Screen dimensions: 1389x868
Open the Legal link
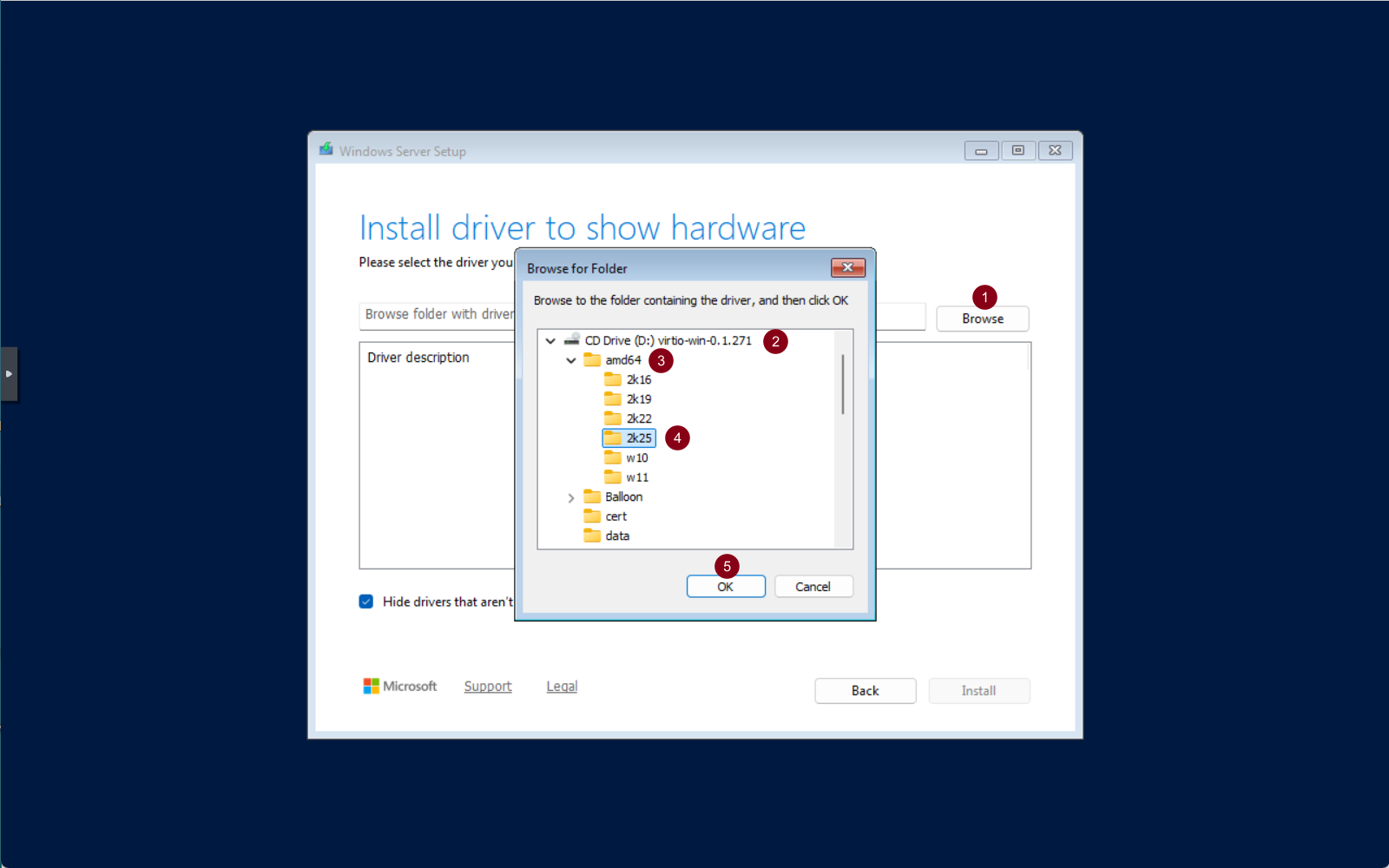[562, 686]
